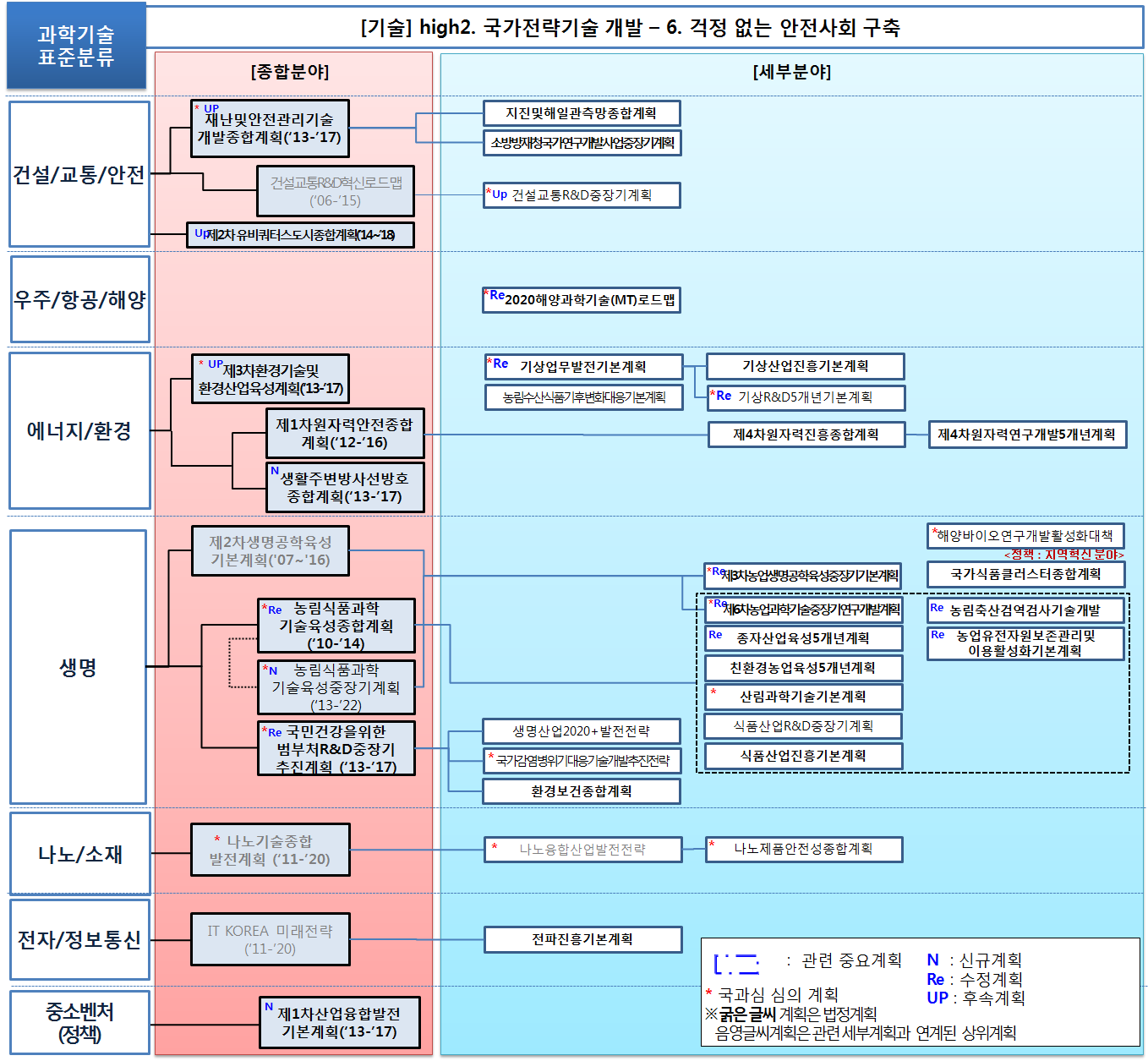
Task: Click 생명산업2020+발전전략 box
Action: point(582,731)
